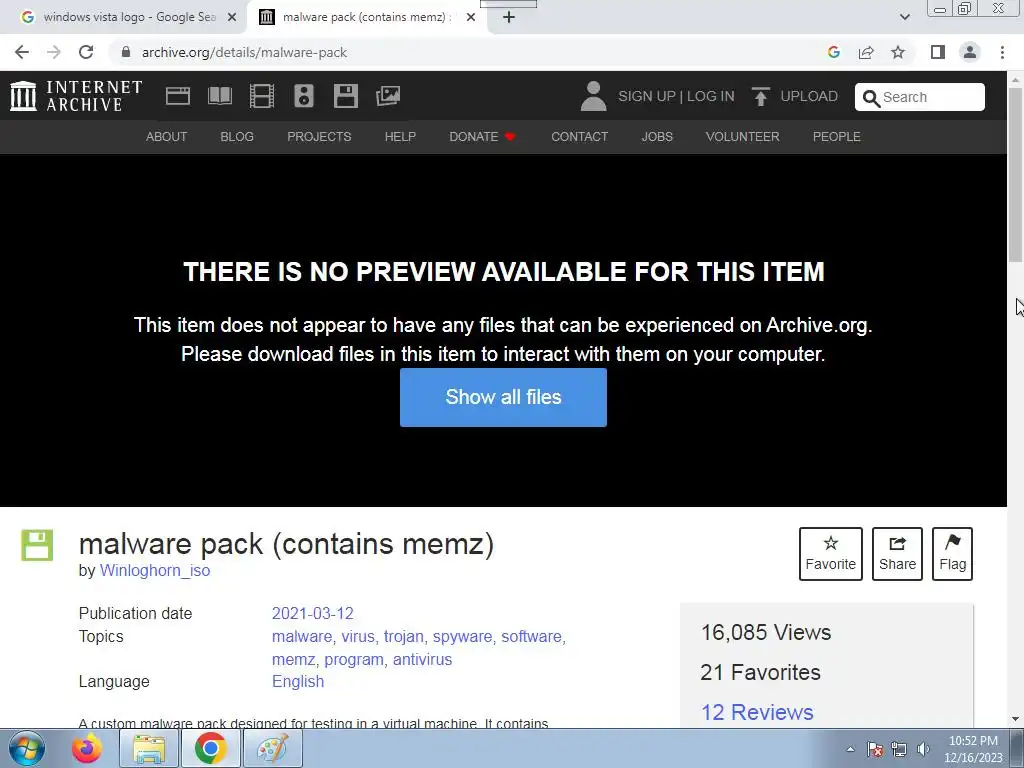Open the malware topic link
This screenshot has height=768, width=1024.
(302, 636)
